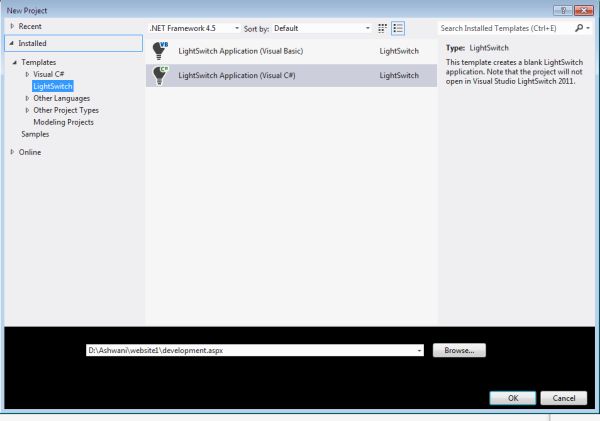Expand the Other Project Types arrow
This screenshot has width=600, height=421.
click(27, 110)
